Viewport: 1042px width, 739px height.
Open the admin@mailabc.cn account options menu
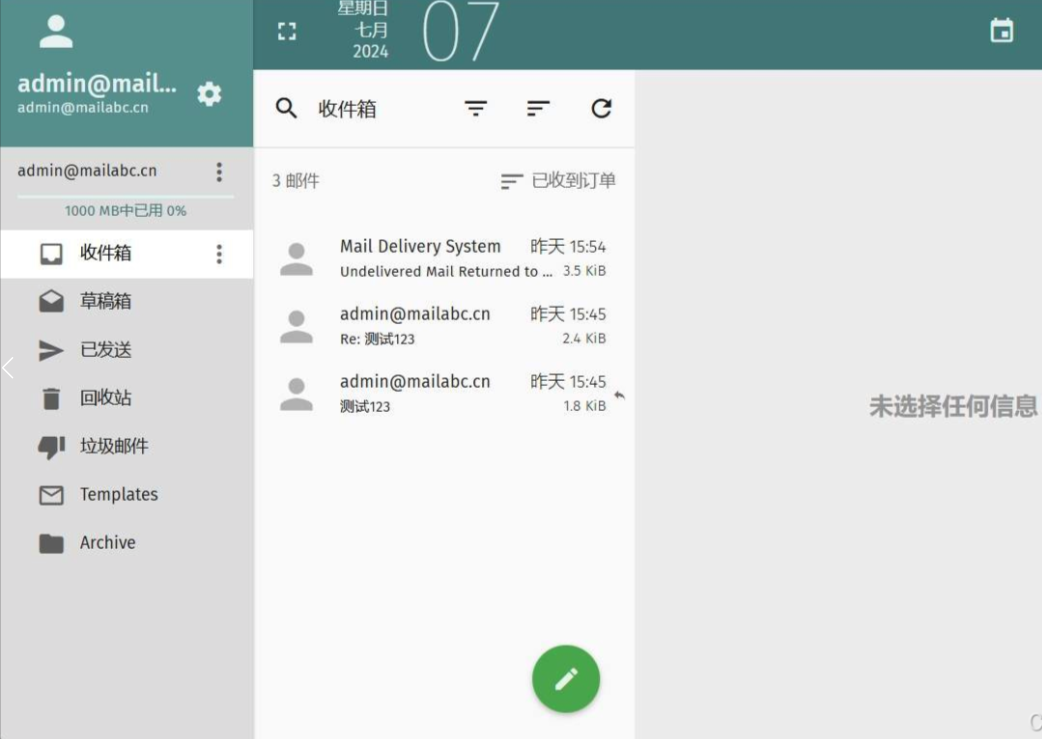pos(219,172)
